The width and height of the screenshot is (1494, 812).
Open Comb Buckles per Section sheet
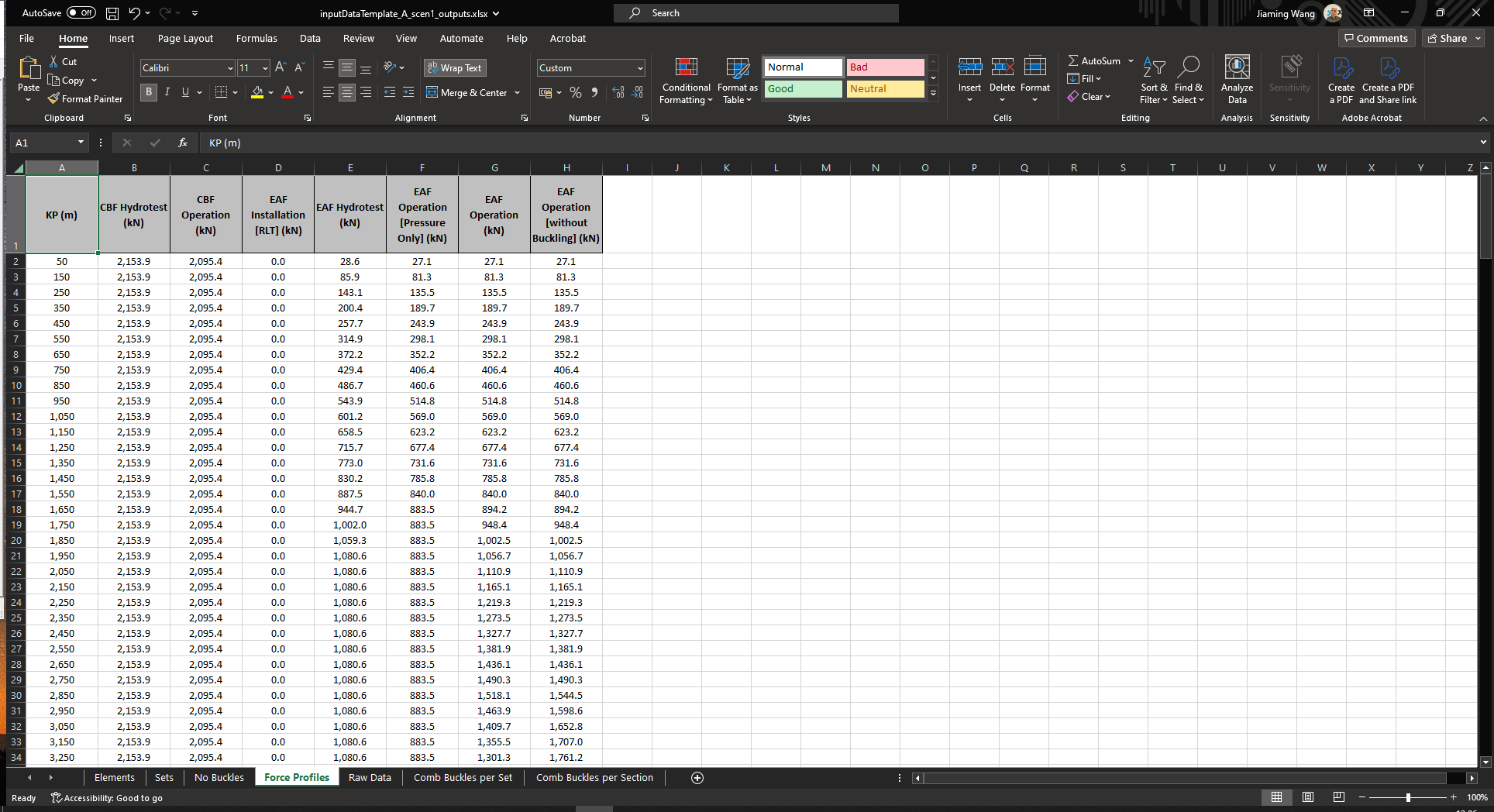pyautogui.click(x=594, y=778)
